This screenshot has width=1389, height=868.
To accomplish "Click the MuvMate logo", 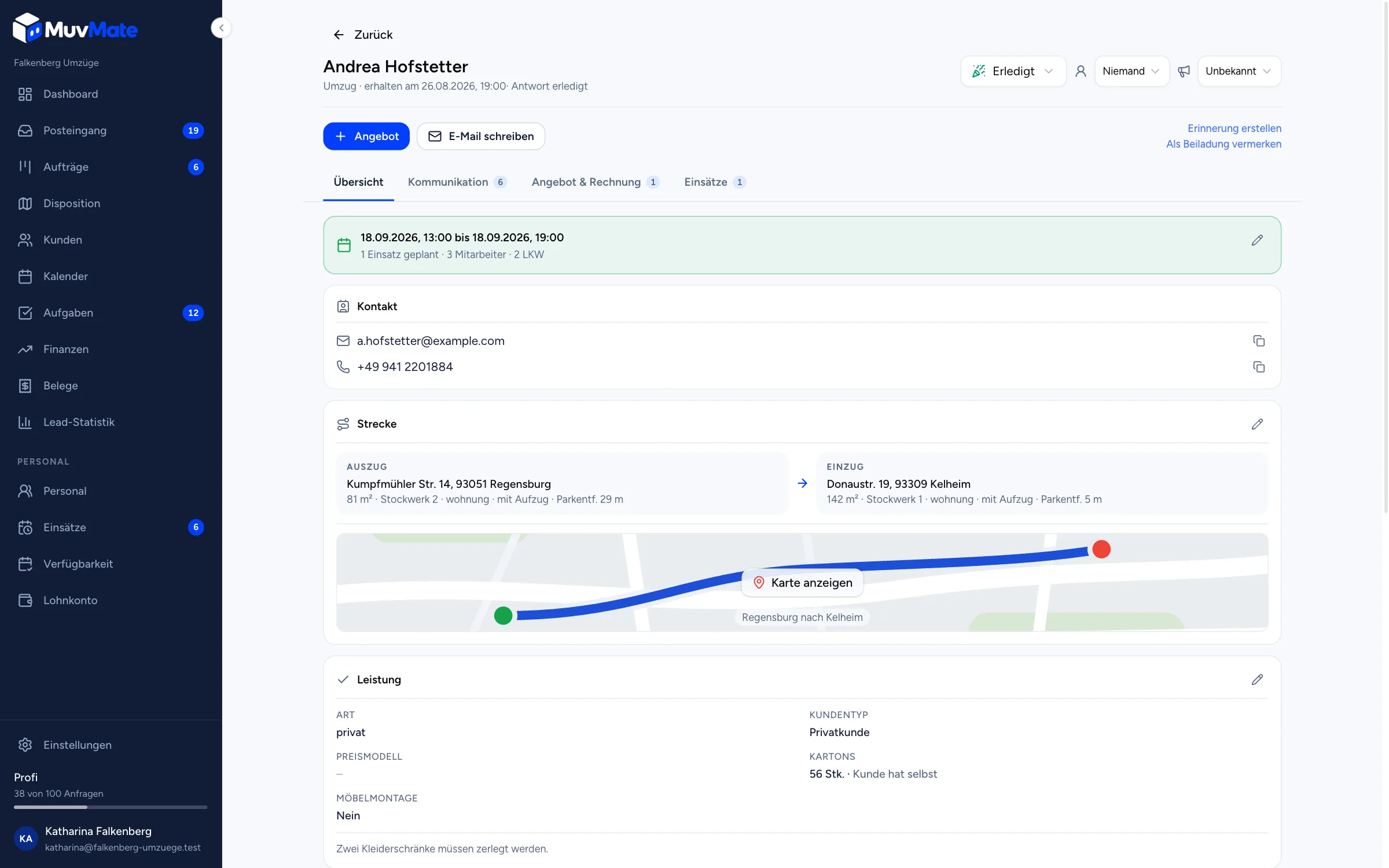I will pos(75,28).
